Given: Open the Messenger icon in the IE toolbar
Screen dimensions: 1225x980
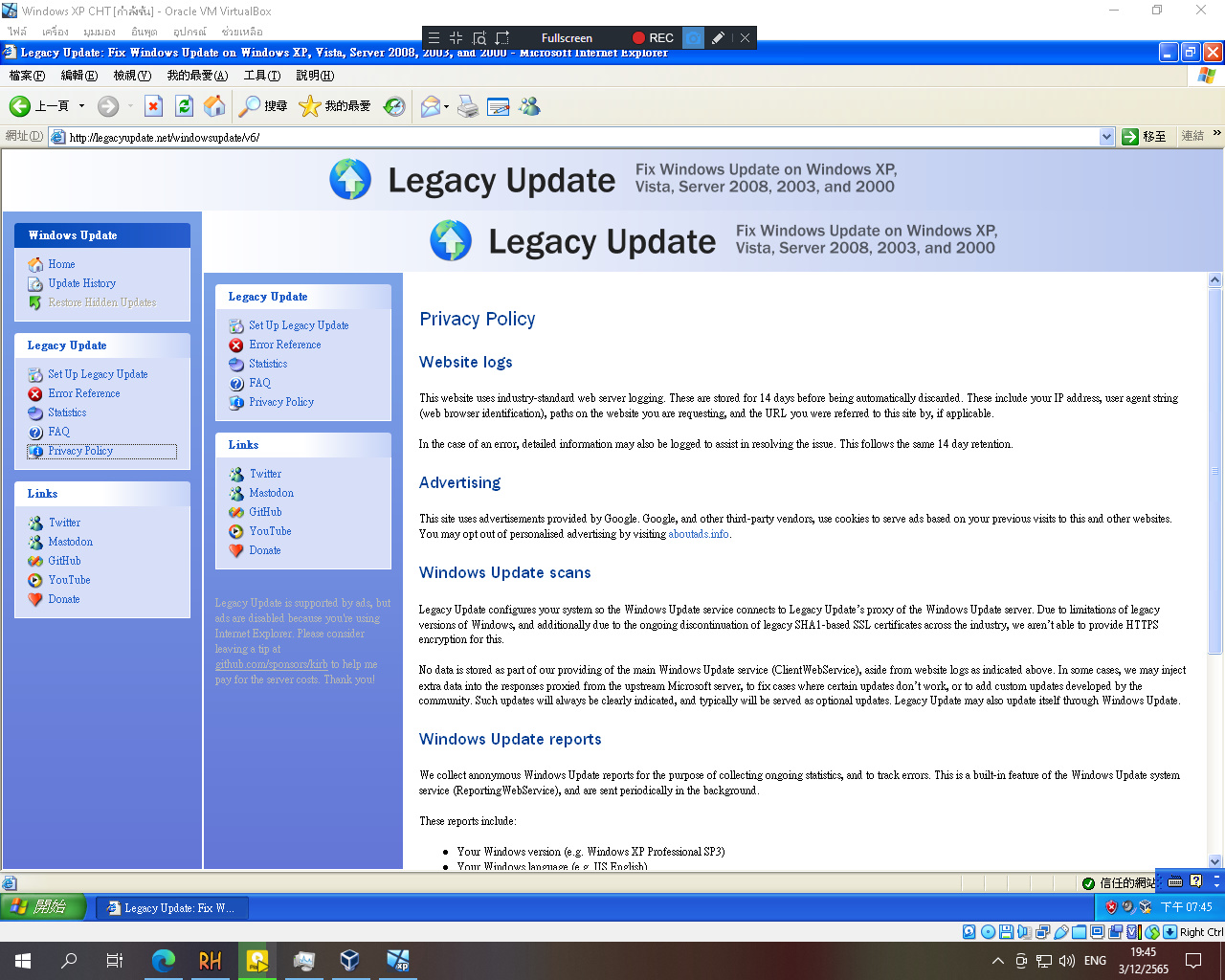Looking at the screenshot, I should [x=529, y=106].
